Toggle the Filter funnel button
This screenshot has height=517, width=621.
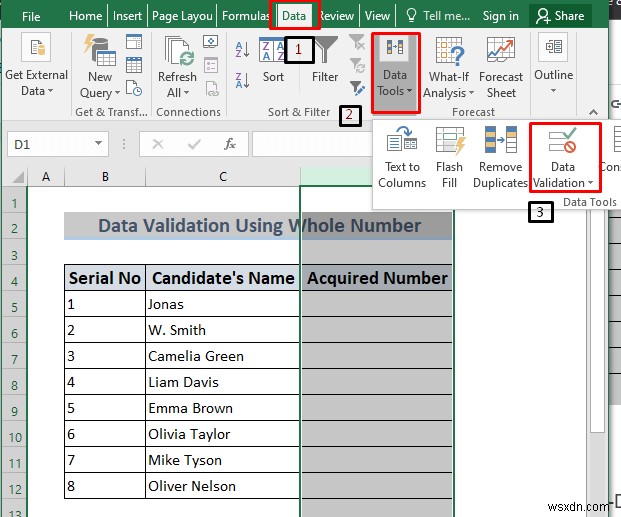pos(325,59)
